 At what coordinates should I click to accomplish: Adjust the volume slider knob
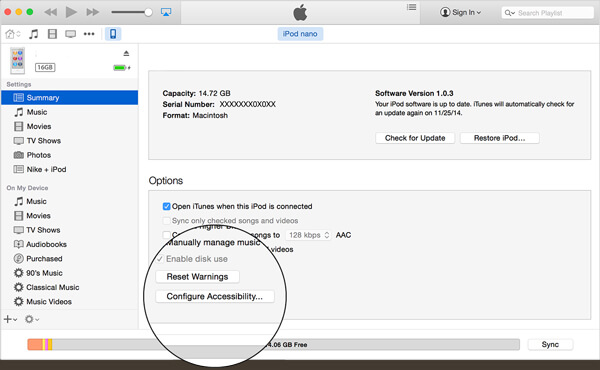point(148,12)
